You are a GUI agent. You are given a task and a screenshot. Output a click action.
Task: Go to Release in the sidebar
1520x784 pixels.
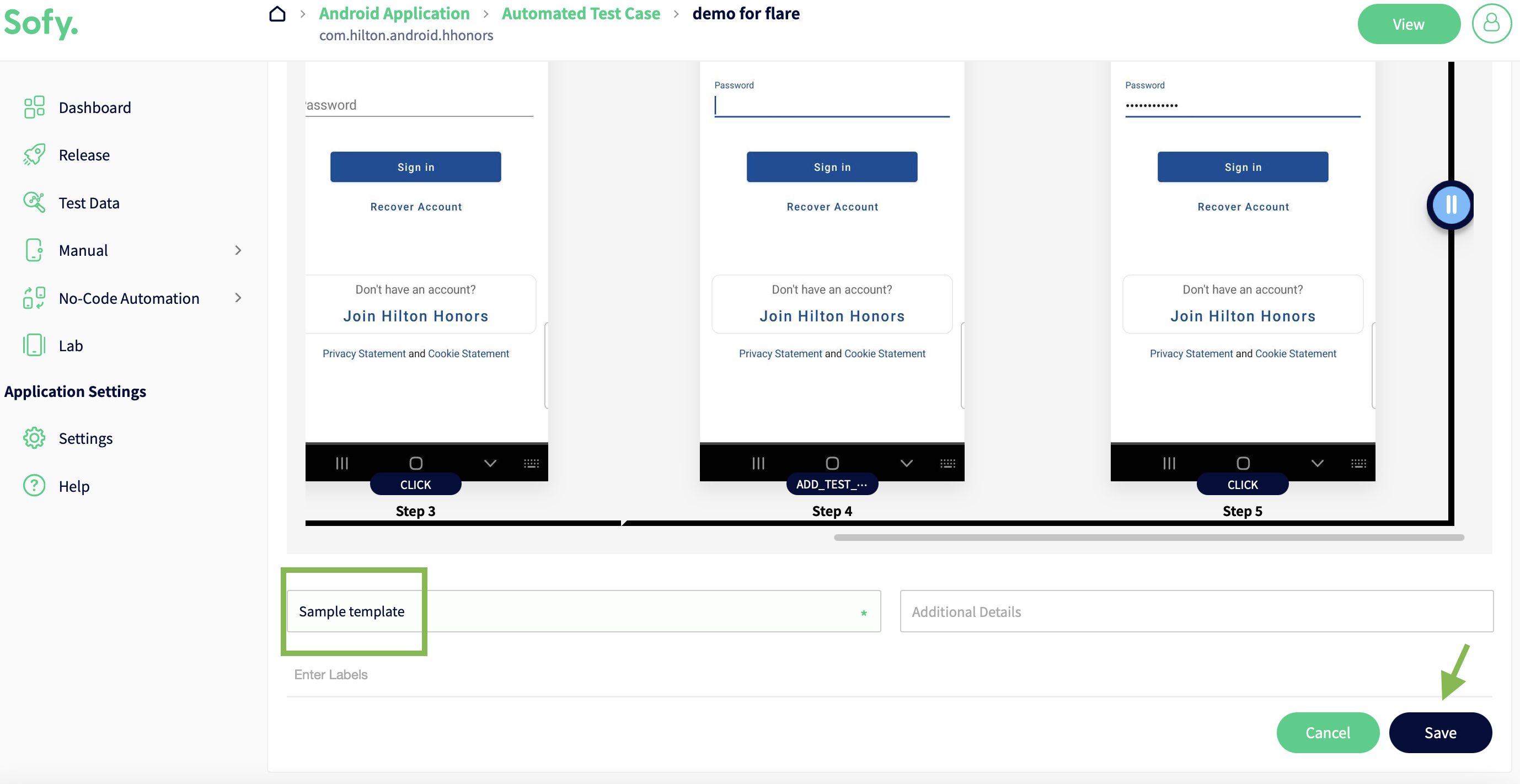84,154
